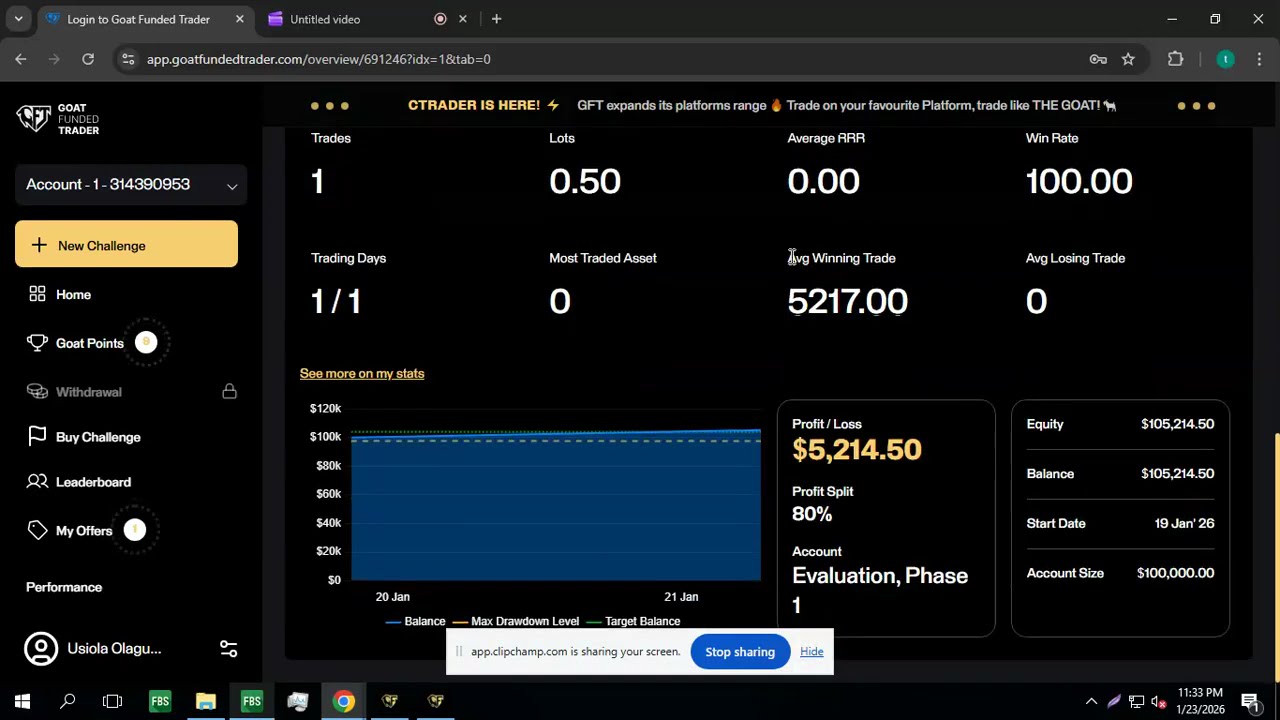The width and height of the screenshot is (1280, 720).
Task: Click the Goat Points notification badge
Action: point(146,342)
